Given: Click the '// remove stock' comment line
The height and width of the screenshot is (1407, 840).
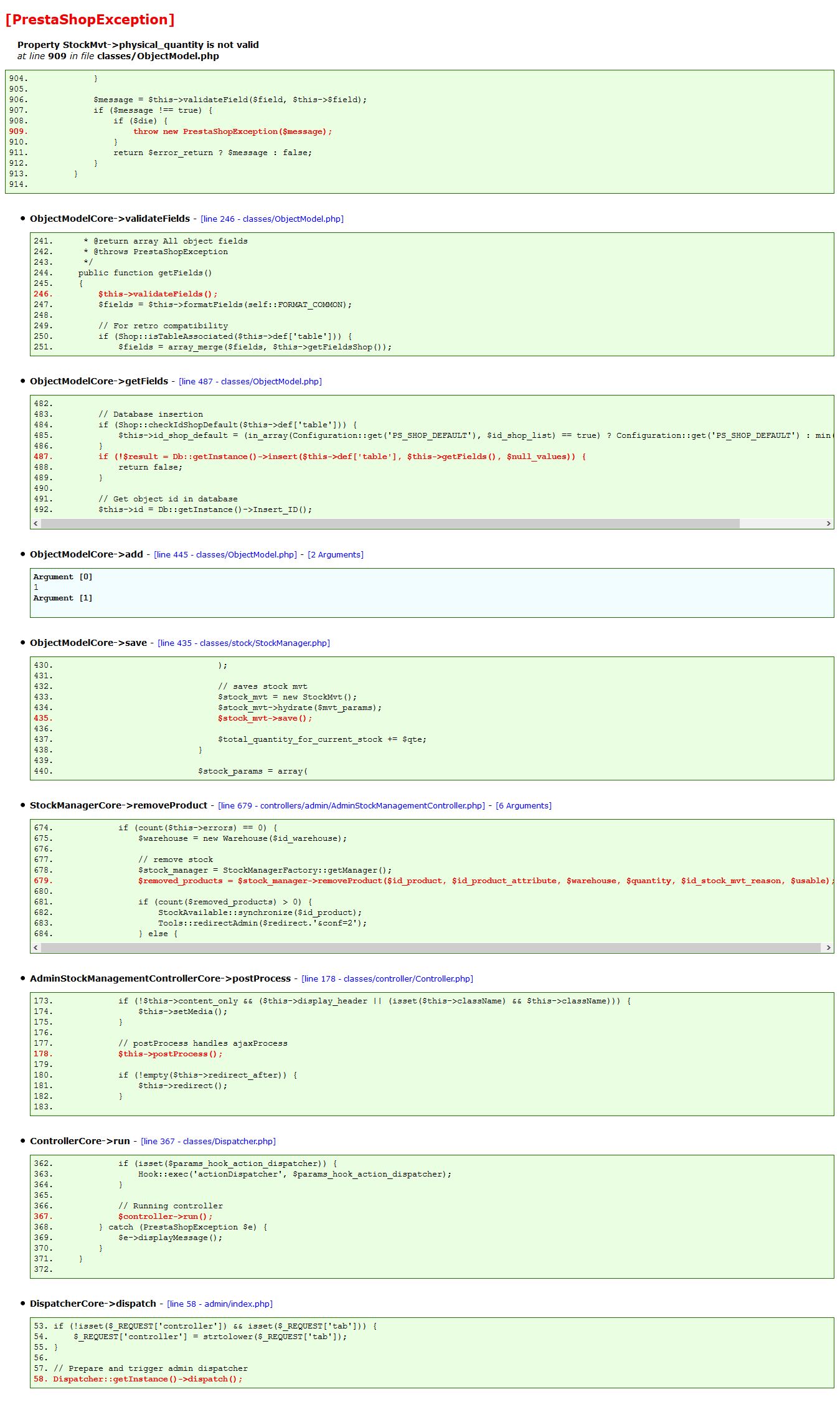Looking at the screenshot, I should coord(176,860).
